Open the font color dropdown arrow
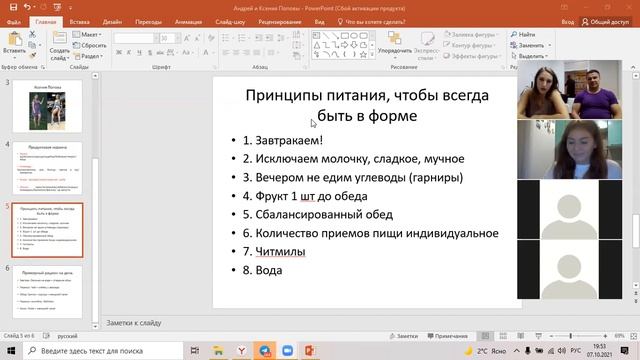Image resolution: width=640 pixels, height=360 pixels. point(213,52)
